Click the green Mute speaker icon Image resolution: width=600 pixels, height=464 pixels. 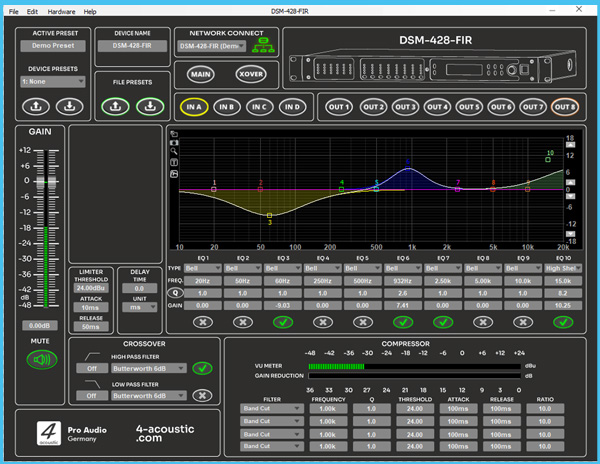tap(40, 360)
